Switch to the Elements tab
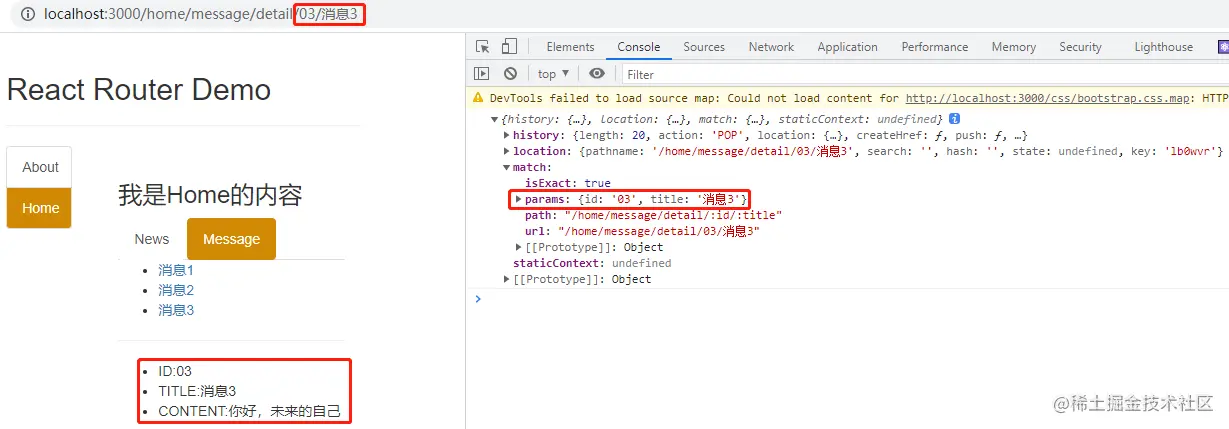 click(570, 47)
